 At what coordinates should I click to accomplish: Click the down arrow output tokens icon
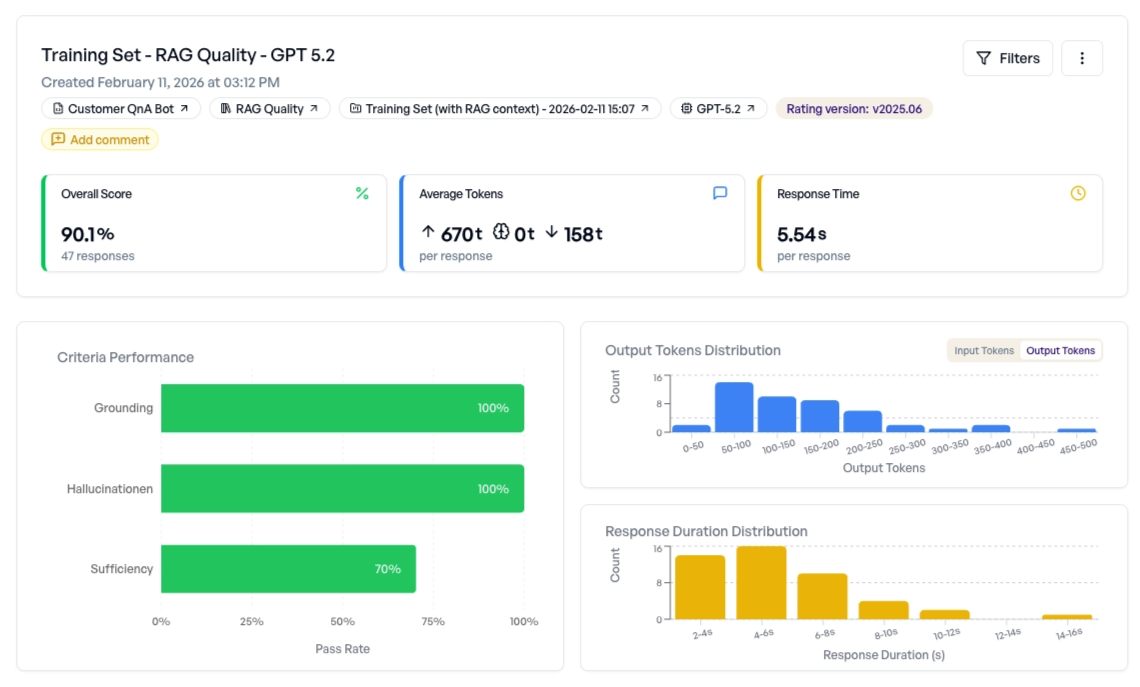[552, 233]
